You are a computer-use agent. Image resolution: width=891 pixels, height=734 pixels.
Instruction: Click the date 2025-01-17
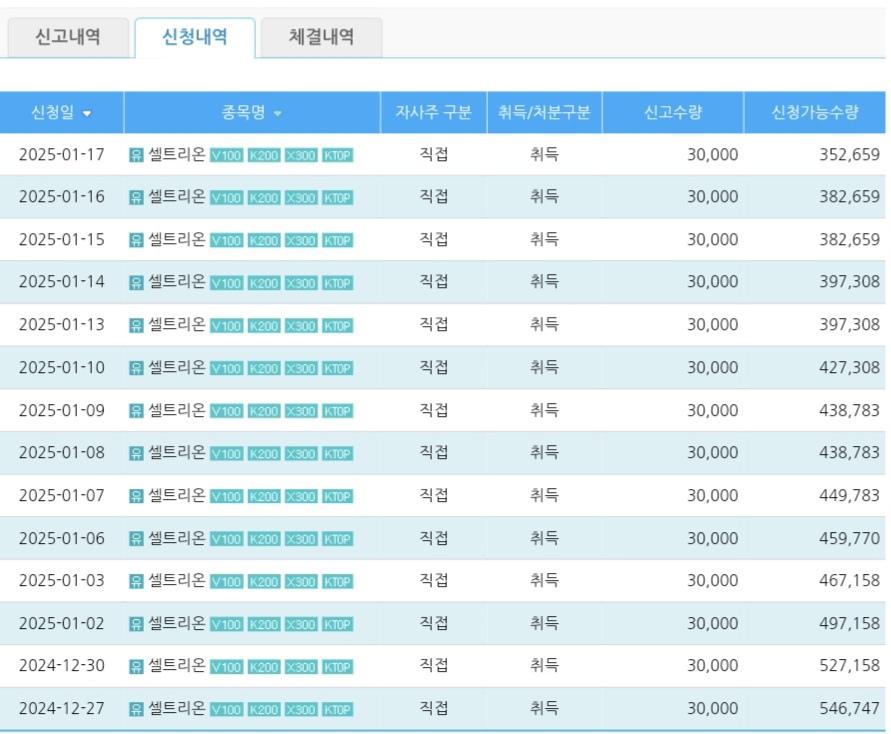62,155
